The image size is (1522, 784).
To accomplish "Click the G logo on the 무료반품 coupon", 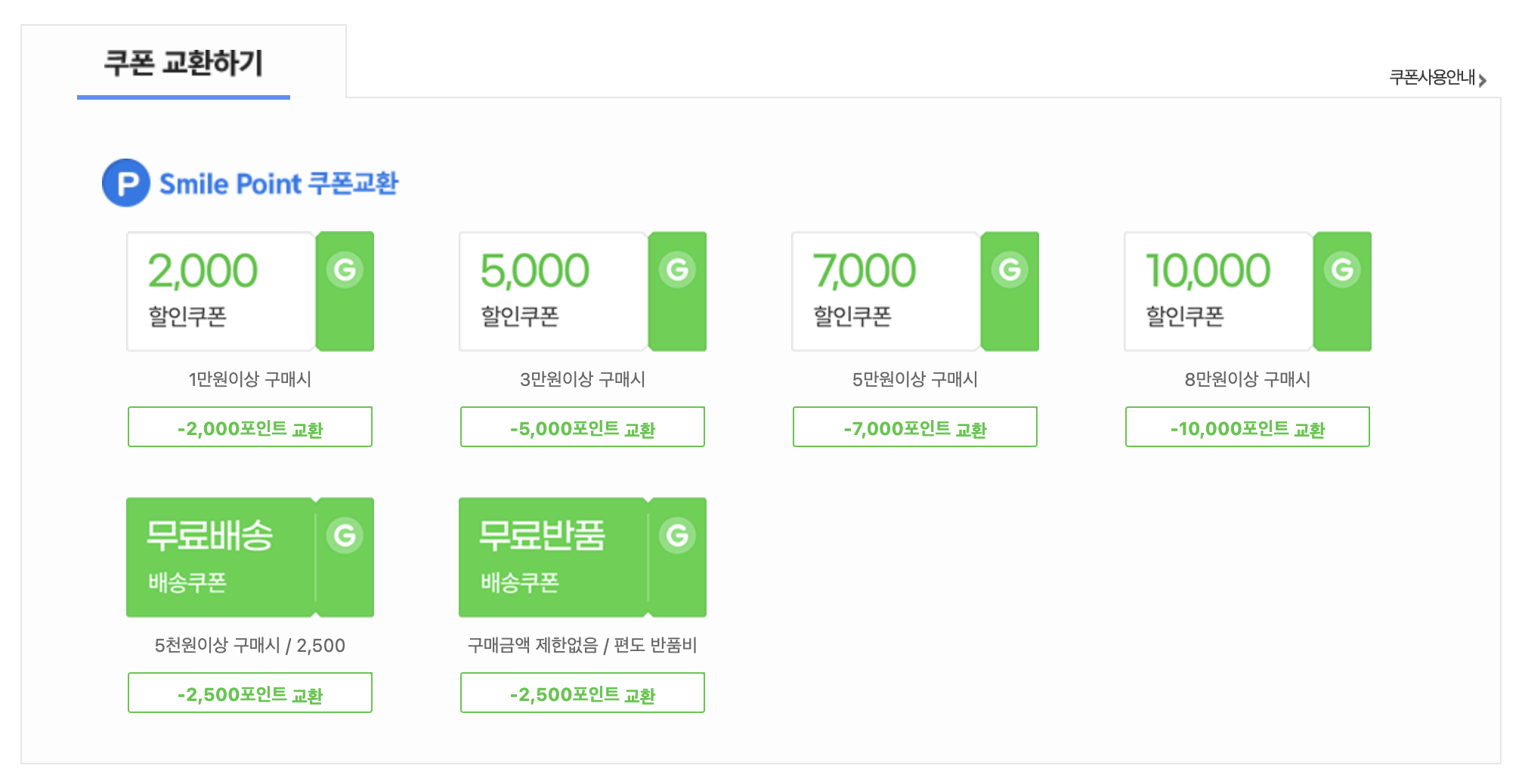I will click(x=677, y=536).
